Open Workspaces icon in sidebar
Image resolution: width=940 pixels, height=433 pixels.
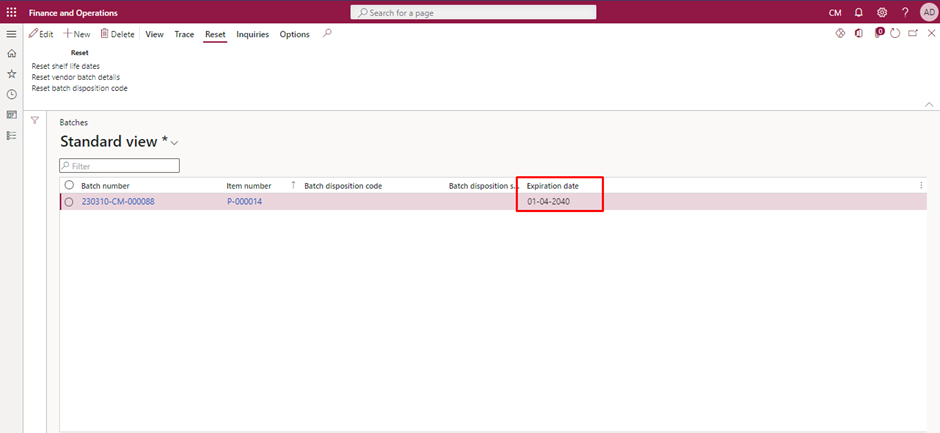[11, 115]
